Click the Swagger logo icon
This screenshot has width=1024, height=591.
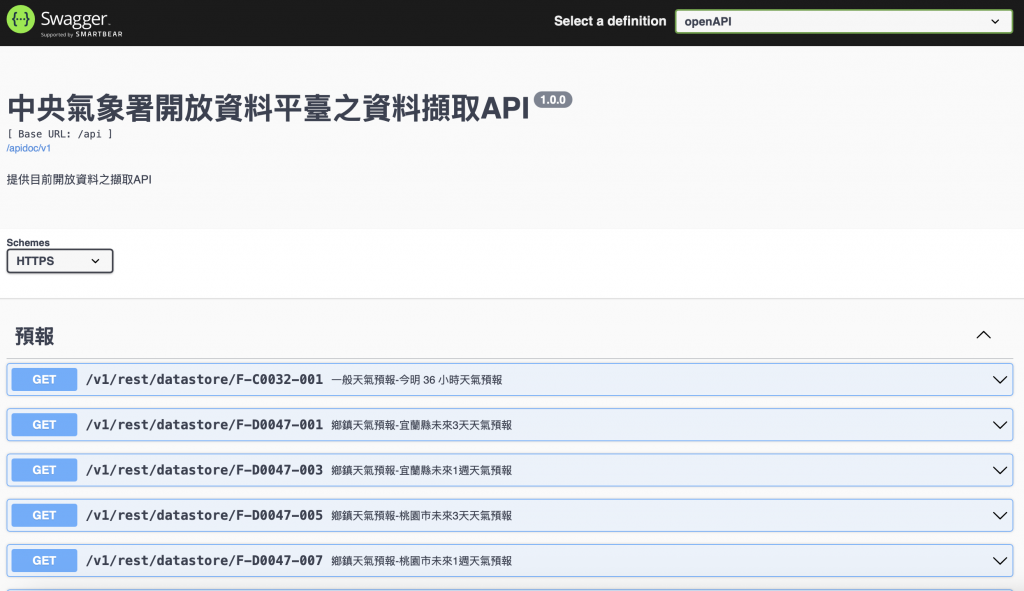[x=20, y=20]
